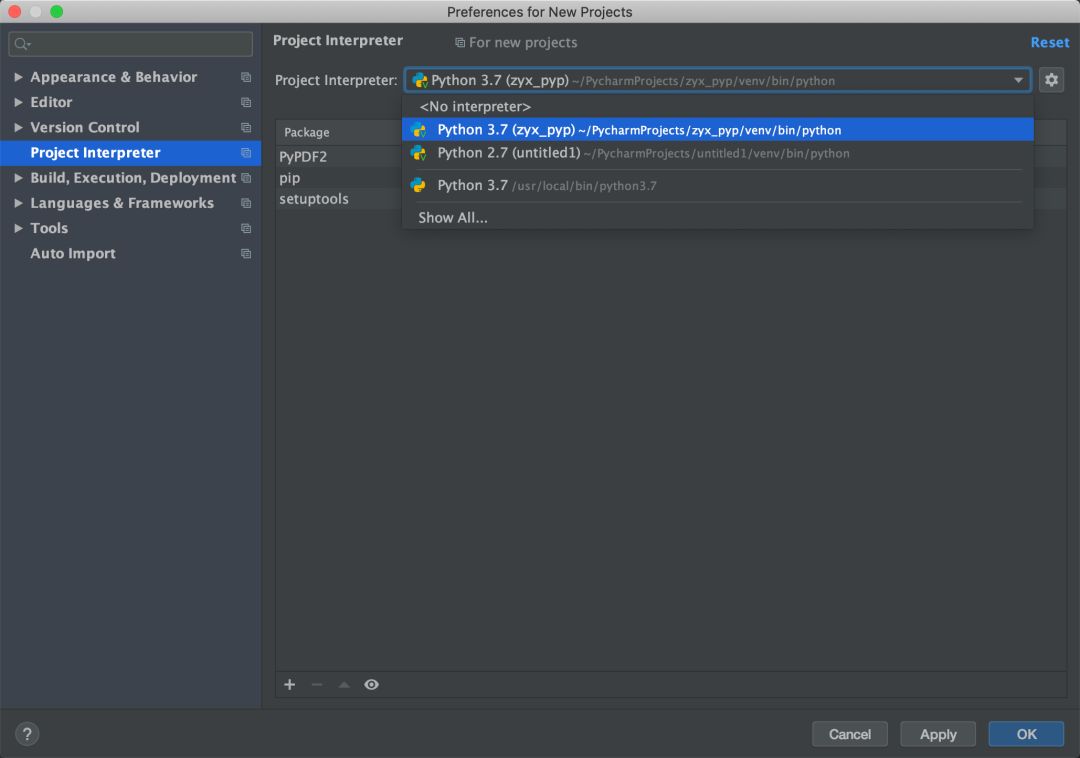Upgrade package with up arrow icon
The image size is (1080, 758).
pyautogui.click(x=344, y=684)
